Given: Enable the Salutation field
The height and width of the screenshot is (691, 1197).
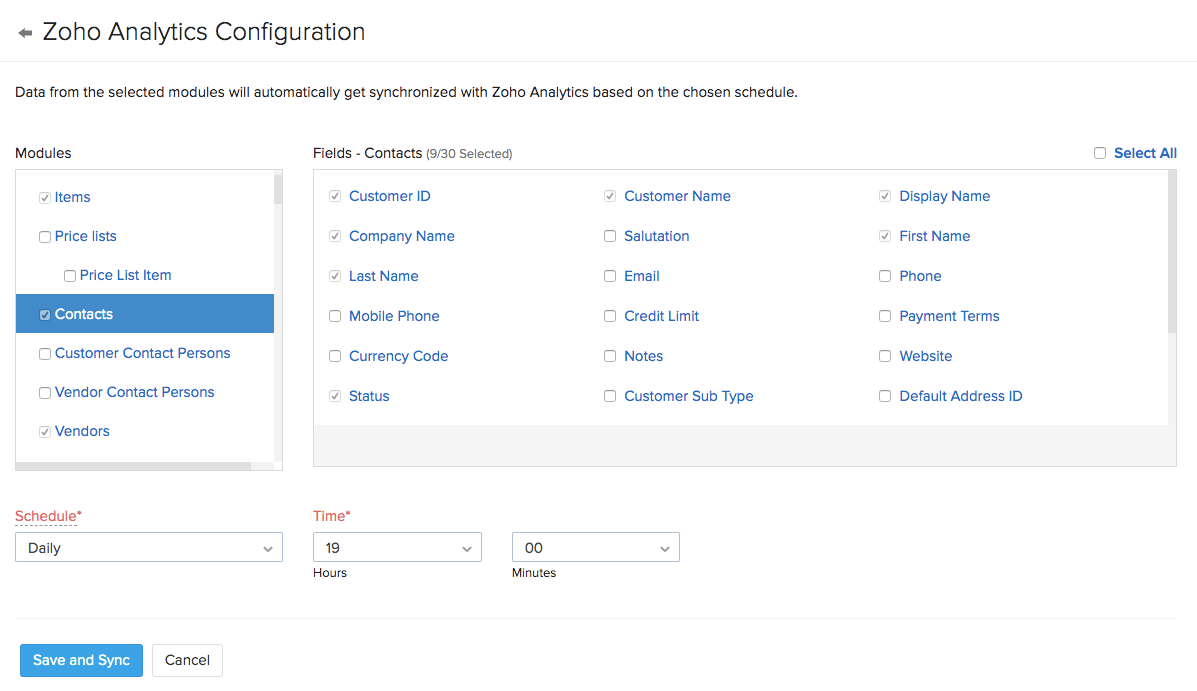Looking at the screenshot, I should coord(610,236).
